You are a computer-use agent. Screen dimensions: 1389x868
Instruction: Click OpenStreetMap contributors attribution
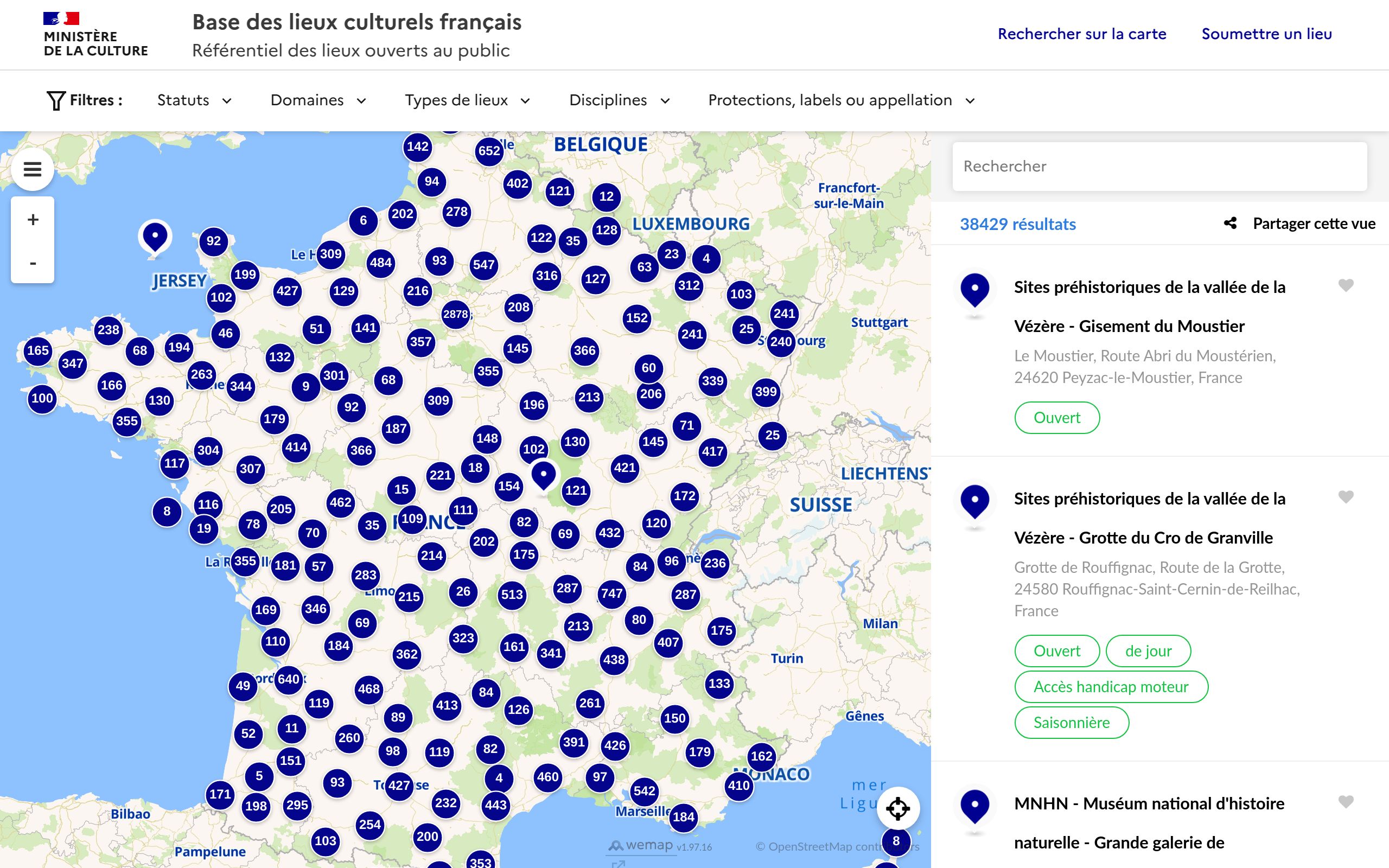coord(837,846)
